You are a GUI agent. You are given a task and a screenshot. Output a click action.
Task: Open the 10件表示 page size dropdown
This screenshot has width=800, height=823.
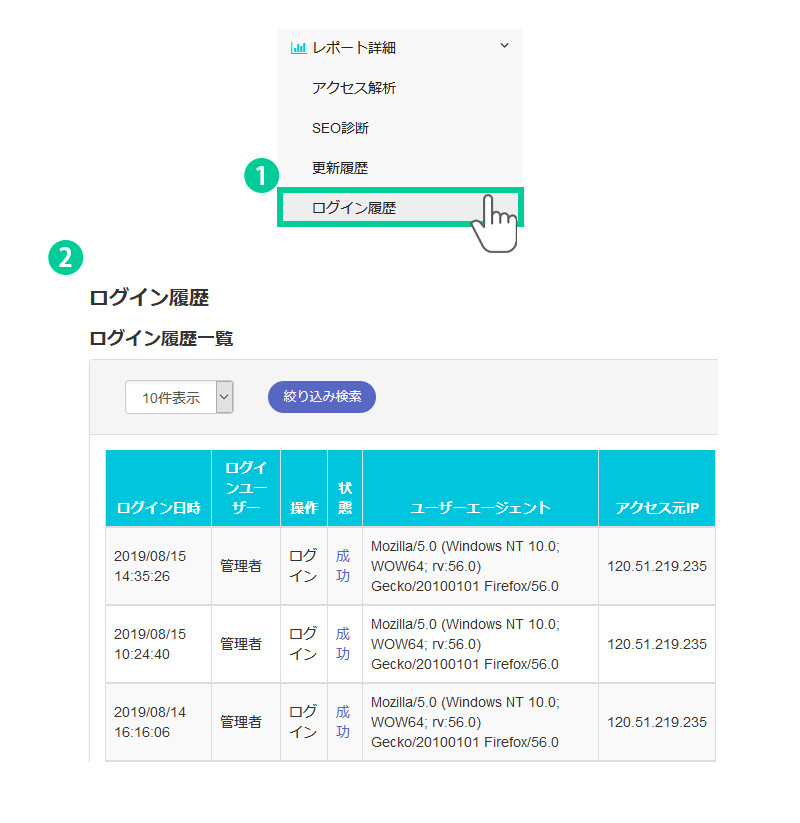click(x=179, y=397)
